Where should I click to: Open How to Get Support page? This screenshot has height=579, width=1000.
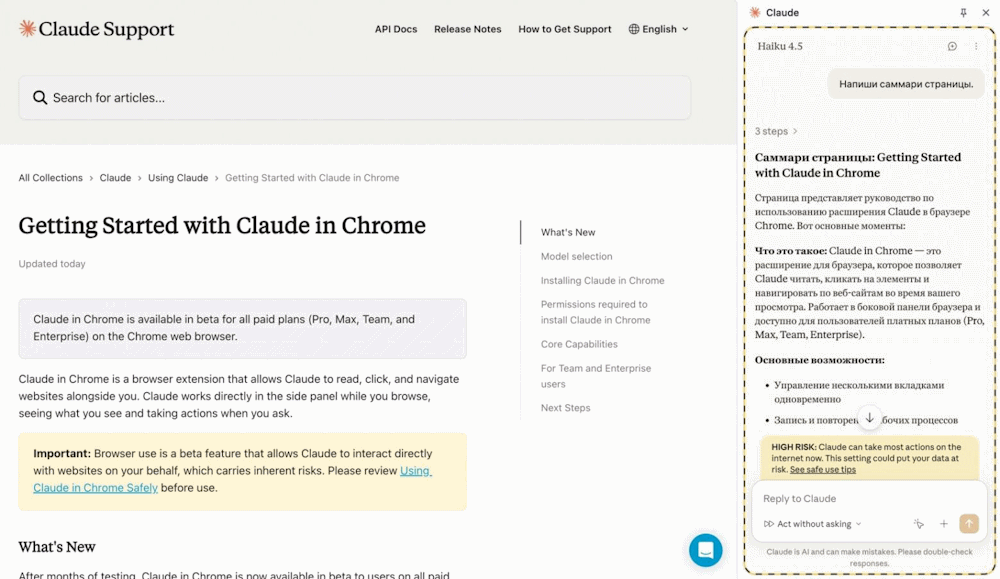coord(564,29)
